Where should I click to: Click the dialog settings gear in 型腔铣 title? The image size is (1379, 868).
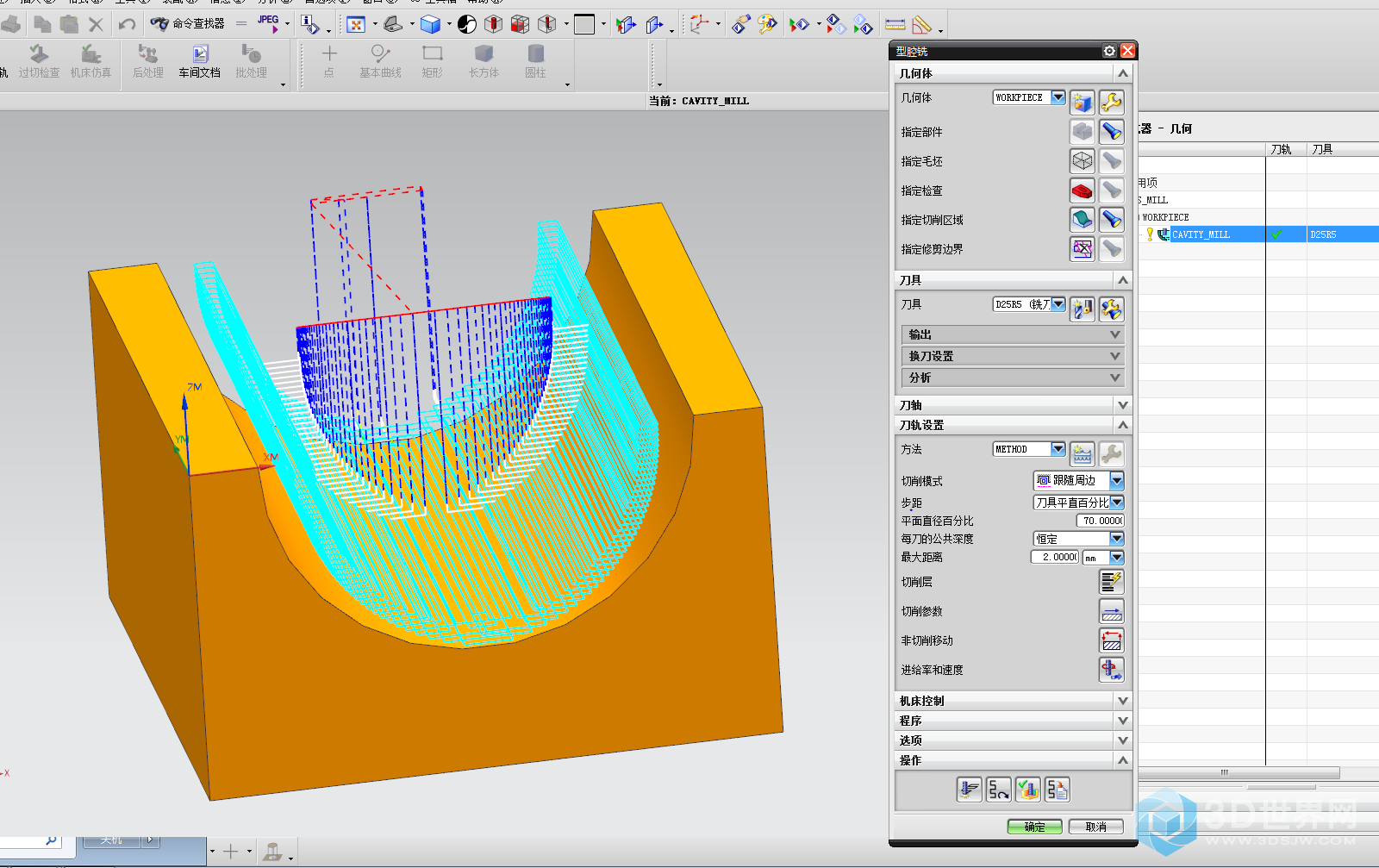tap(1109, 52)
